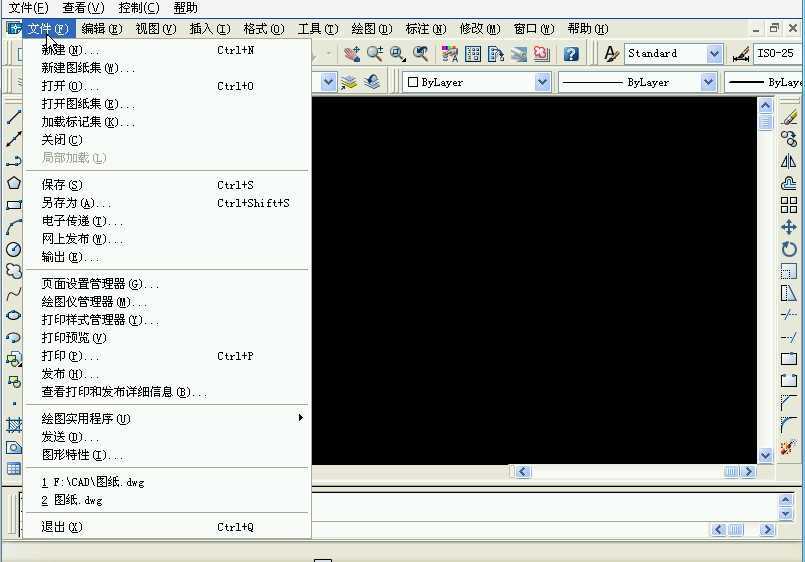The width and height of the screenshot is (805, 562).
Task: Open the Help question mark icon
Action: coord(571,53)
